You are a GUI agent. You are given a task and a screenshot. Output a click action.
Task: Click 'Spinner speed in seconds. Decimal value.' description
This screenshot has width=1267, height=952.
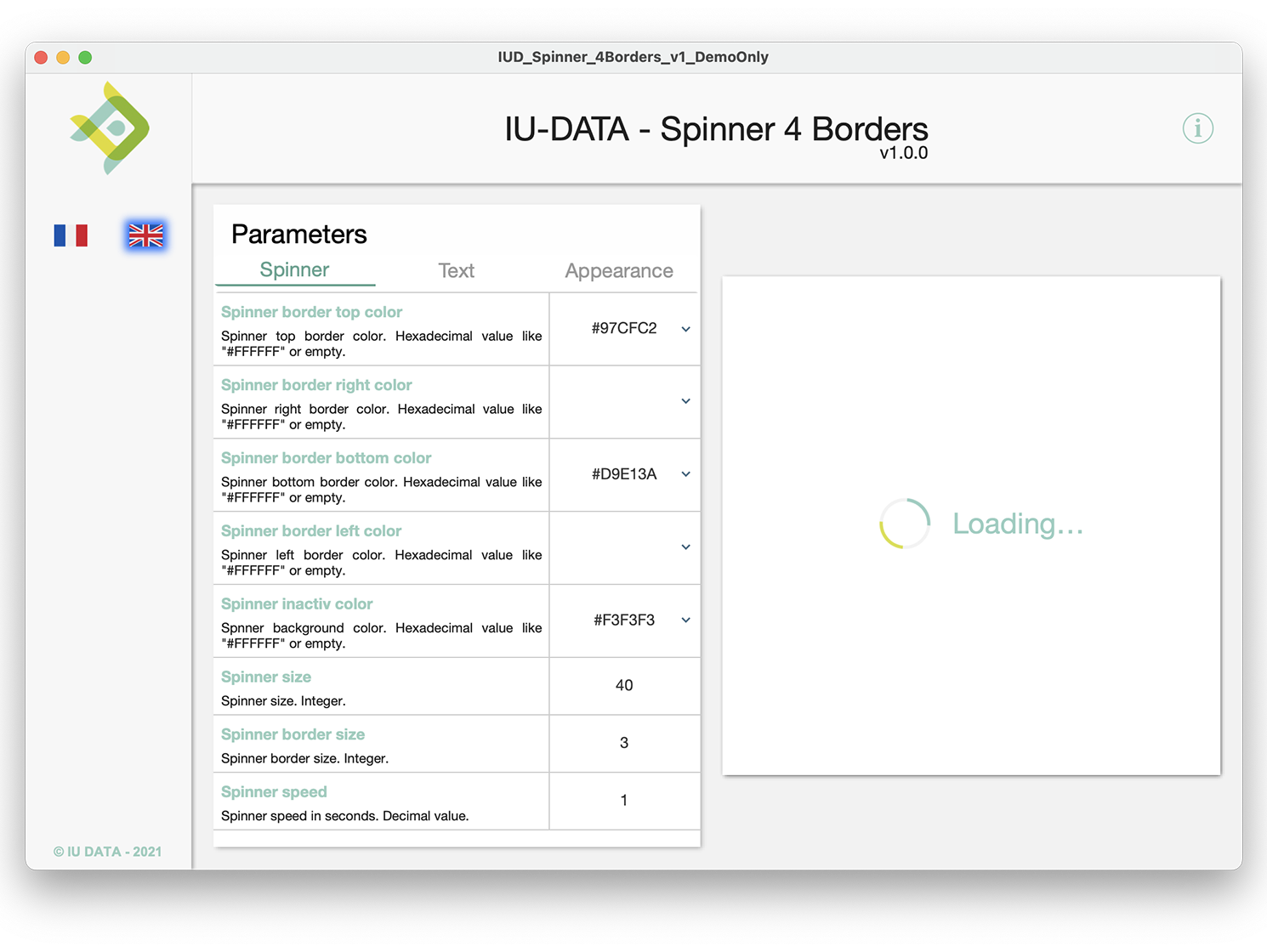(x=344, y=816)
